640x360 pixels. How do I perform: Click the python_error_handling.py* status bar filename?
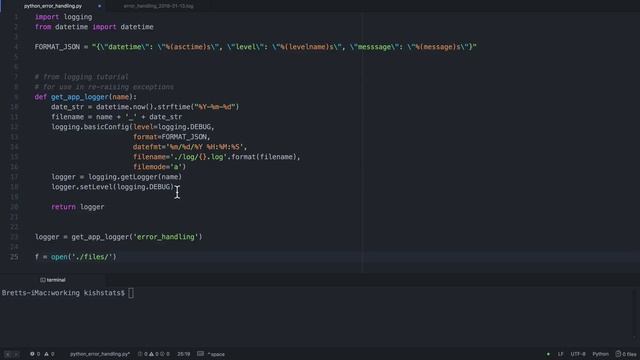[x=100, y=354]
